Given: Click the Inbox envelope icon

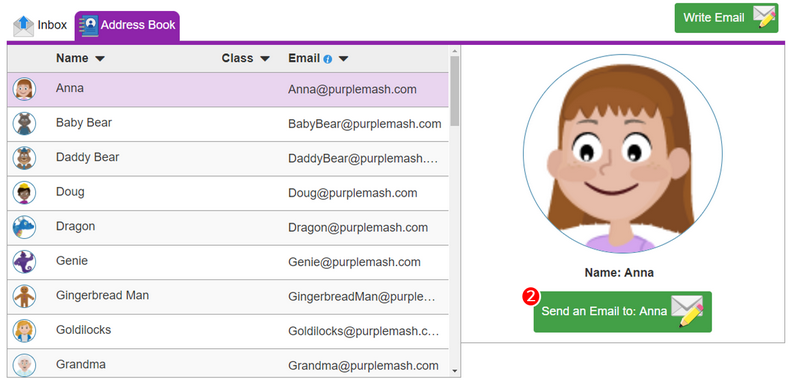Looking at the screenshot, I should pos(23,26).
